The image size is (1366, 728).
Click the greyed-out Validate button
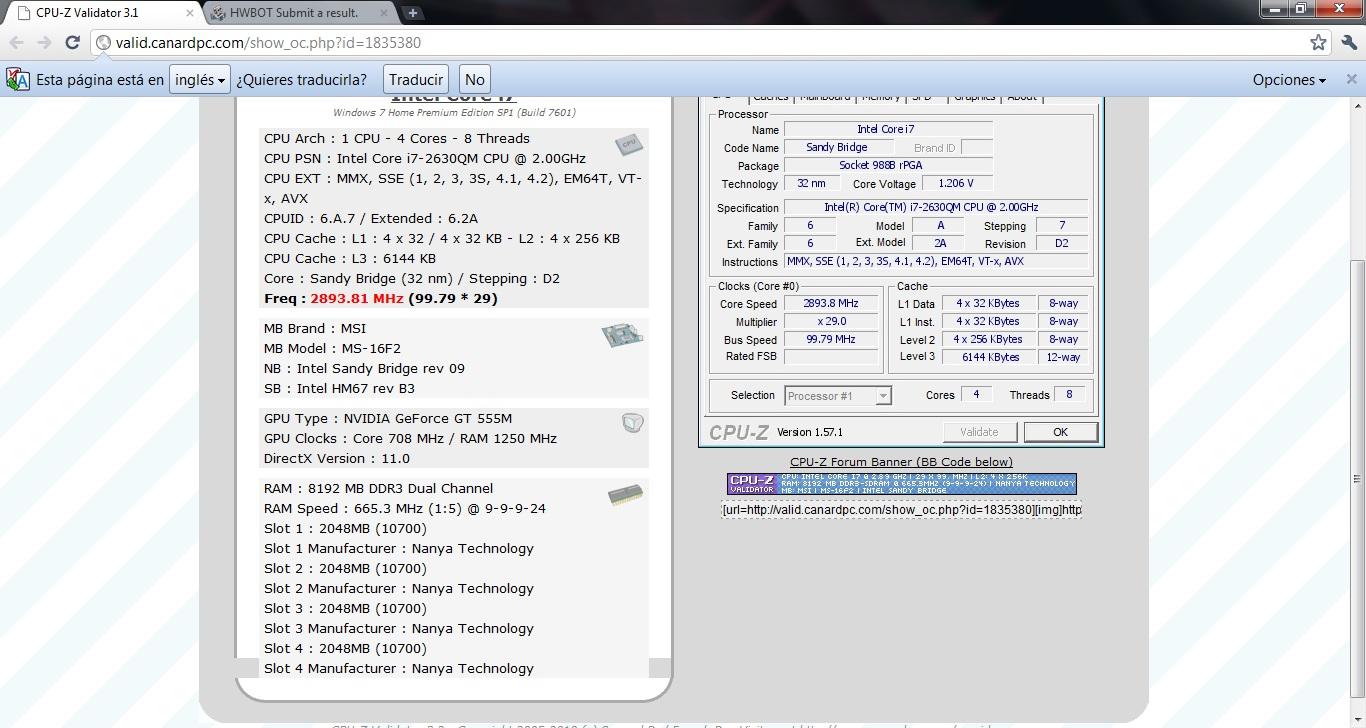[x=979, y=432]
